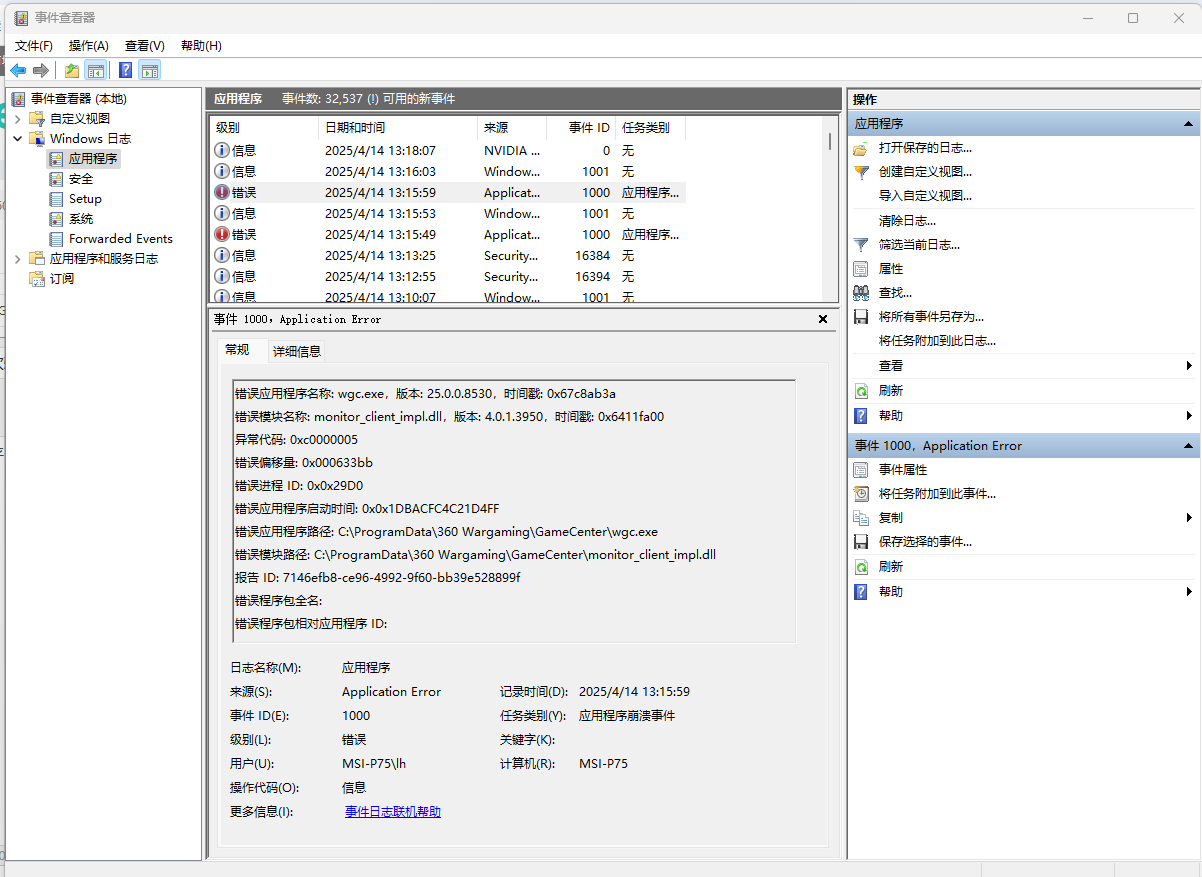
Task: Sort by the 级别 column header
Action: pos(264,128)
